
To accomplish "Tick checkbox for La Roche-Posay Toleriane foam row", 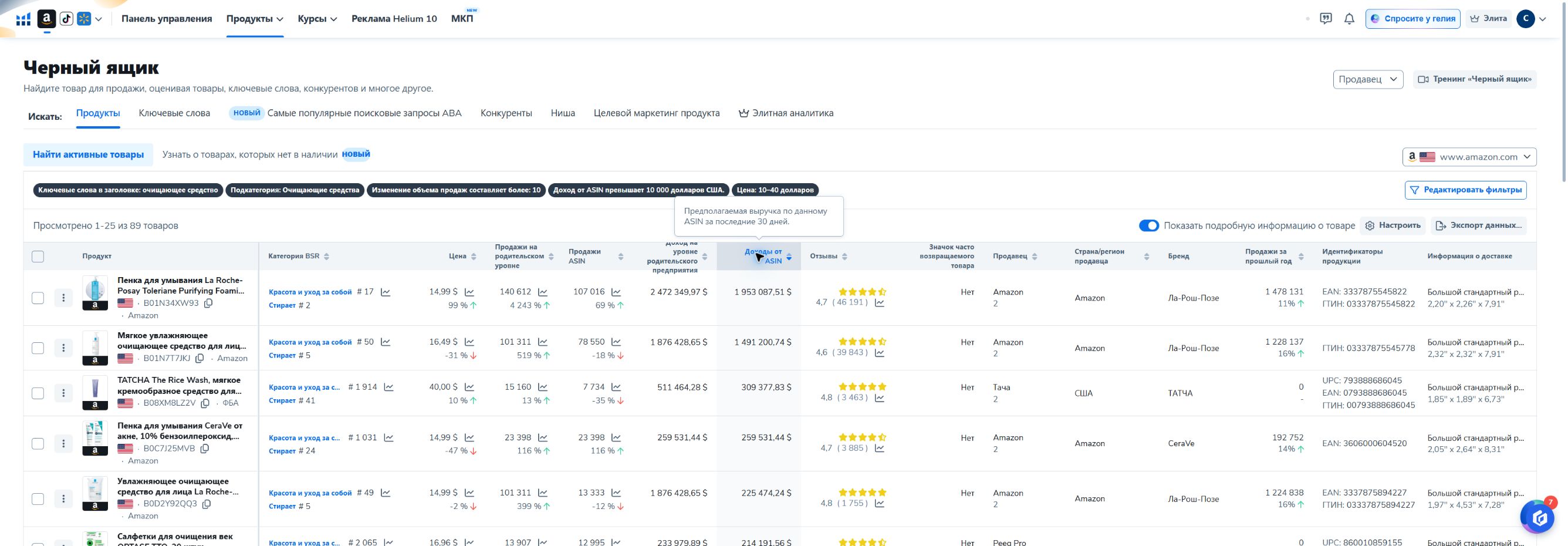I will point(38,298).
